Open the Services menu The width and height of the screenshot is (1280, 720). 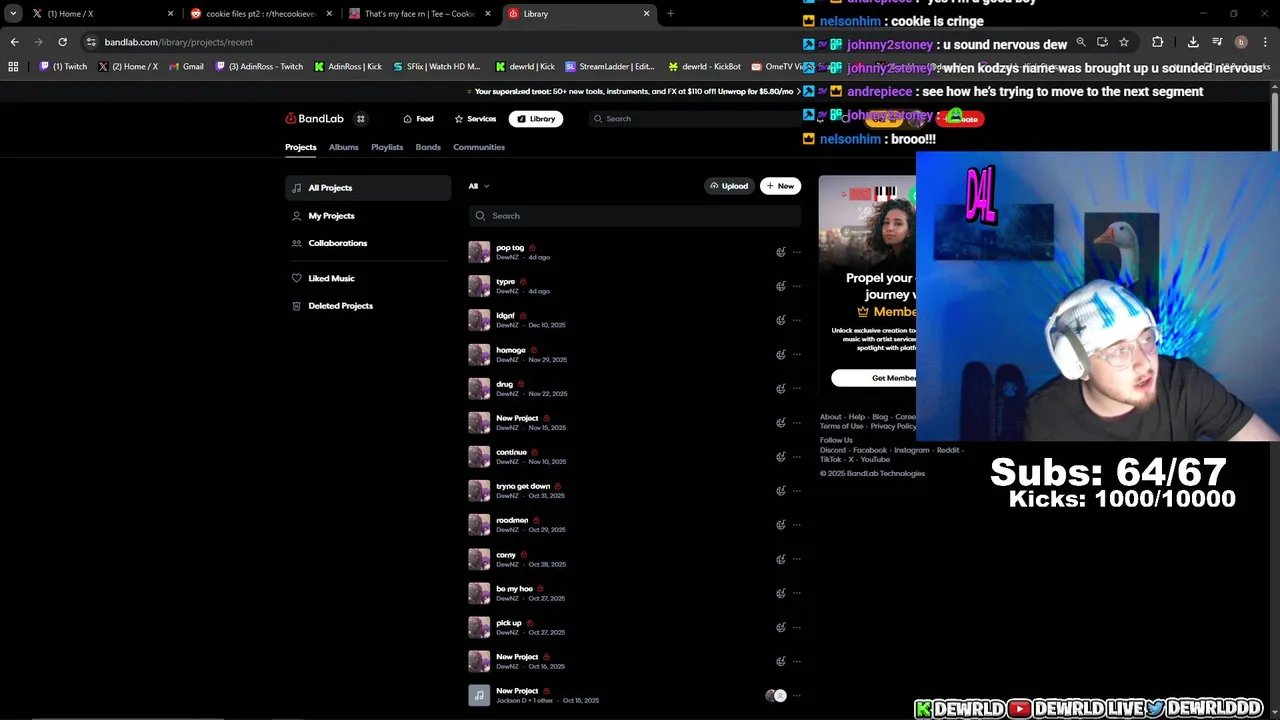475,119
